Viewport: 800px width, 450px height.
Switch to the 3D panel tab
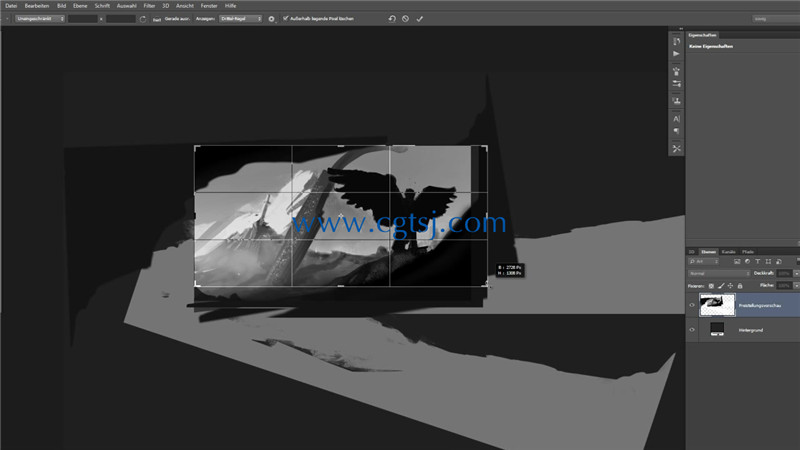coord(692,252)
